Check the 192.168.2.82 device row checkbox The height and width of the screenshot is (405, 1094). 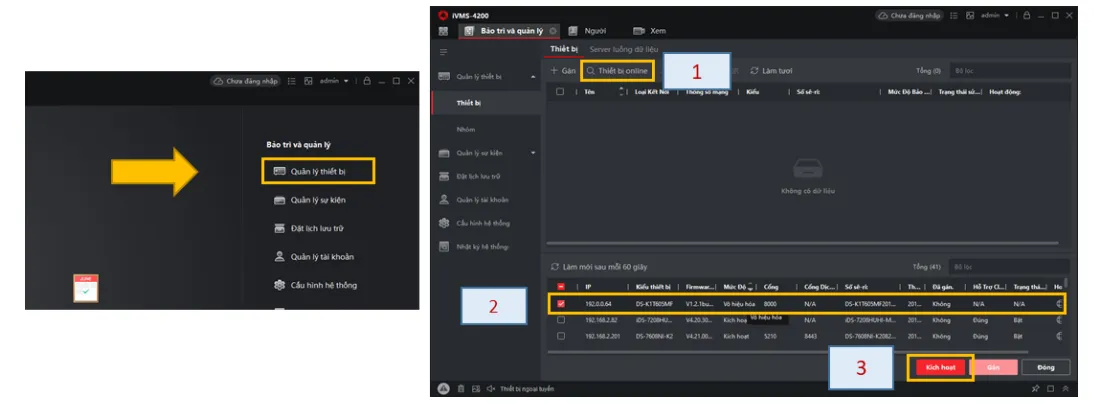pos(560,320)
